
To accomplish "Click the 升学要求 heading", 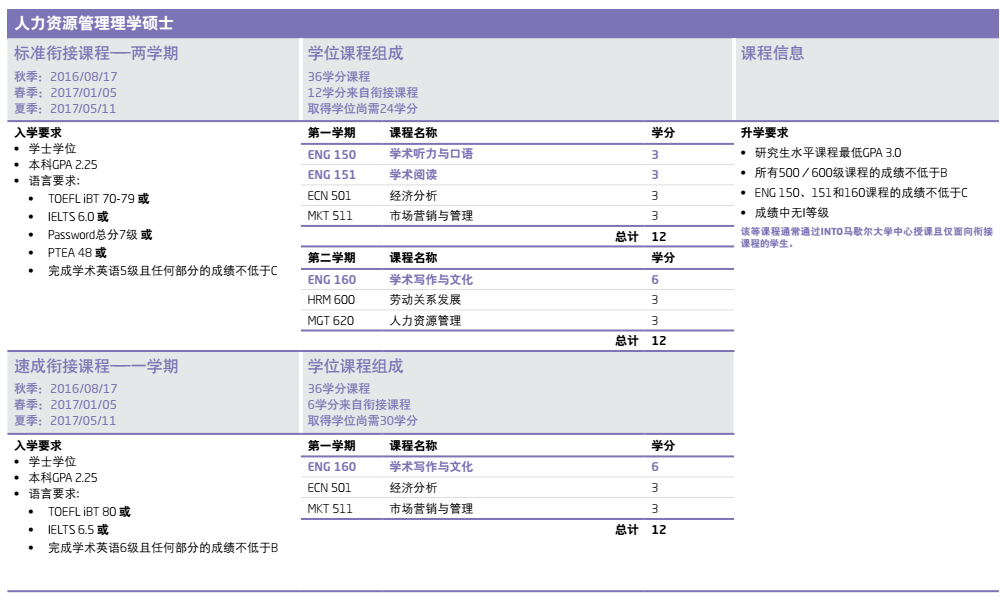I will pyautogui.click(x=764, y=133).
